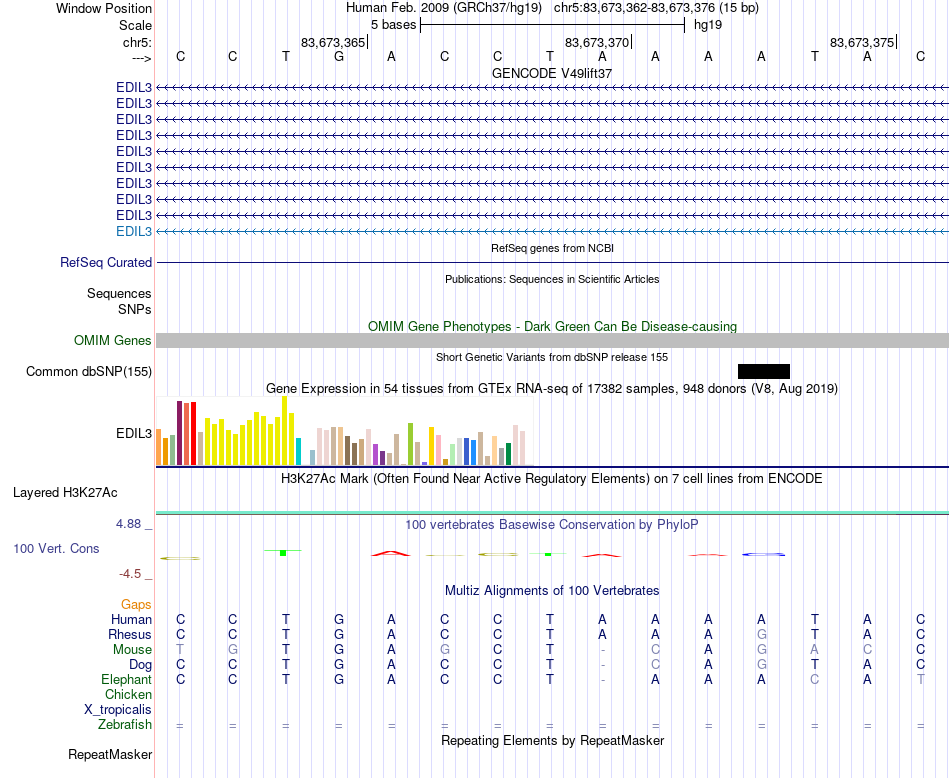This screenshot has height=778, width=950.
Task: Click the chr5: ruler label
Action: [x=138, y=42]
